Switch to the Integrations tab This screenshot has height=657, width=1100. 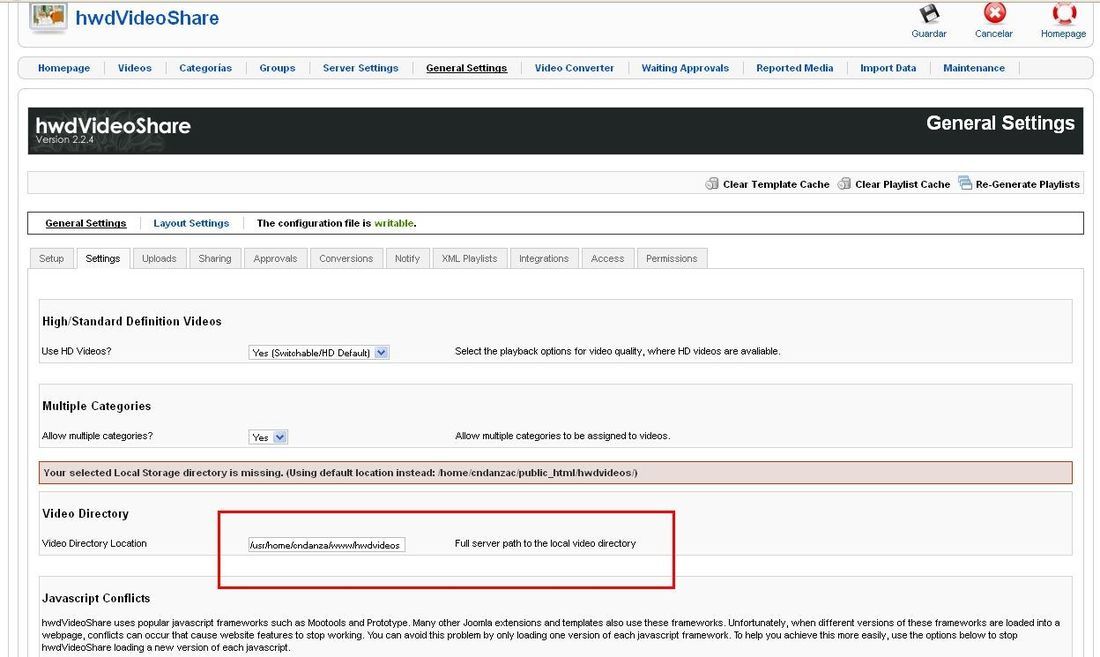pos(544,258)
